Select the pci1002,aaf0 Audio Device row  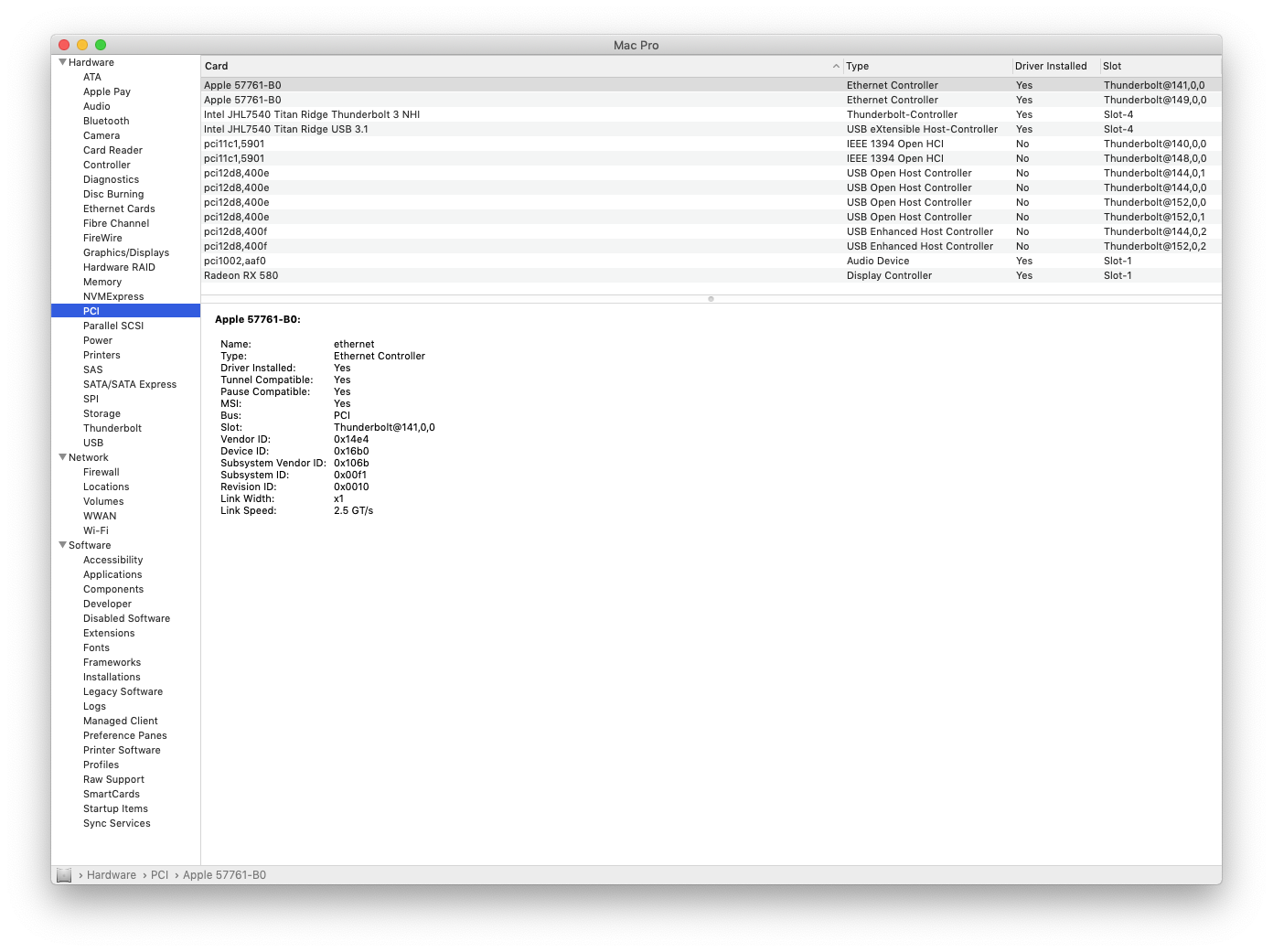click(711, 261)
